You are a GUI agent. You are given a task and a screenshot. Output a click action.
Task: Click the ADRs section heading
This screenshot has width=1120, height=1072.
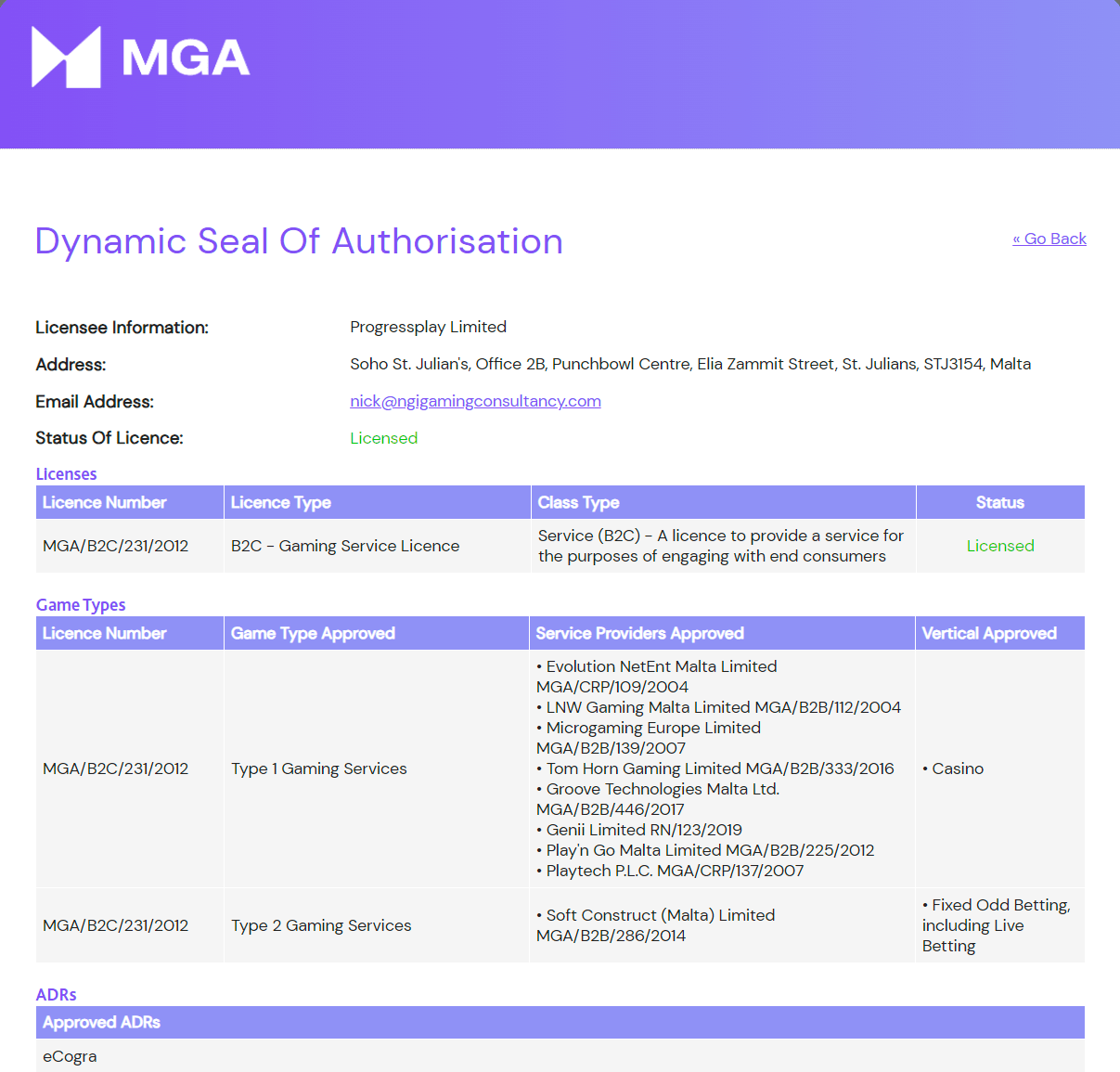pyautogui.click(x=56, y=995)
